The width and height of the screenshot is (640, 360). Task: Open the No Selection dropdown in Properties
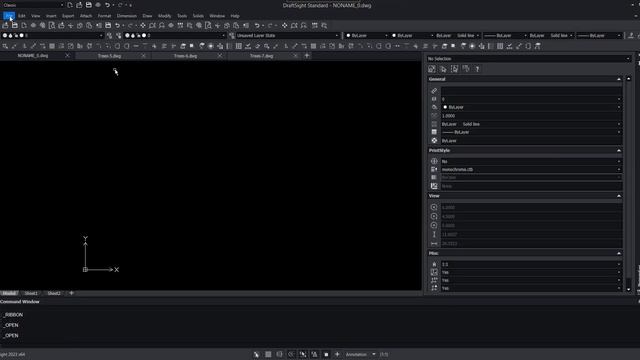pyautogui.click(x=529, y=59)
